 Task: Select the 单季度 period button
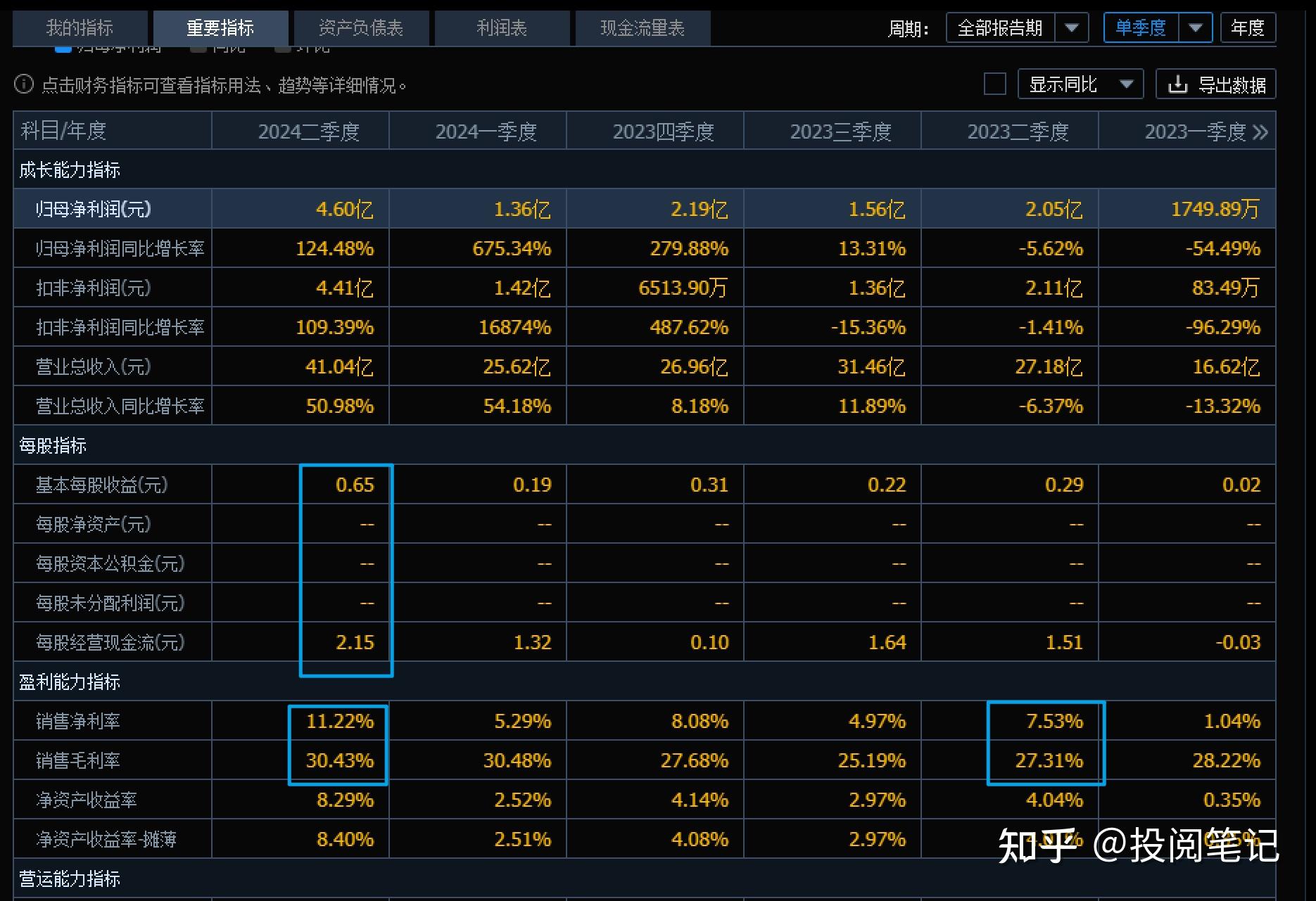click(x=1141, y=28)
